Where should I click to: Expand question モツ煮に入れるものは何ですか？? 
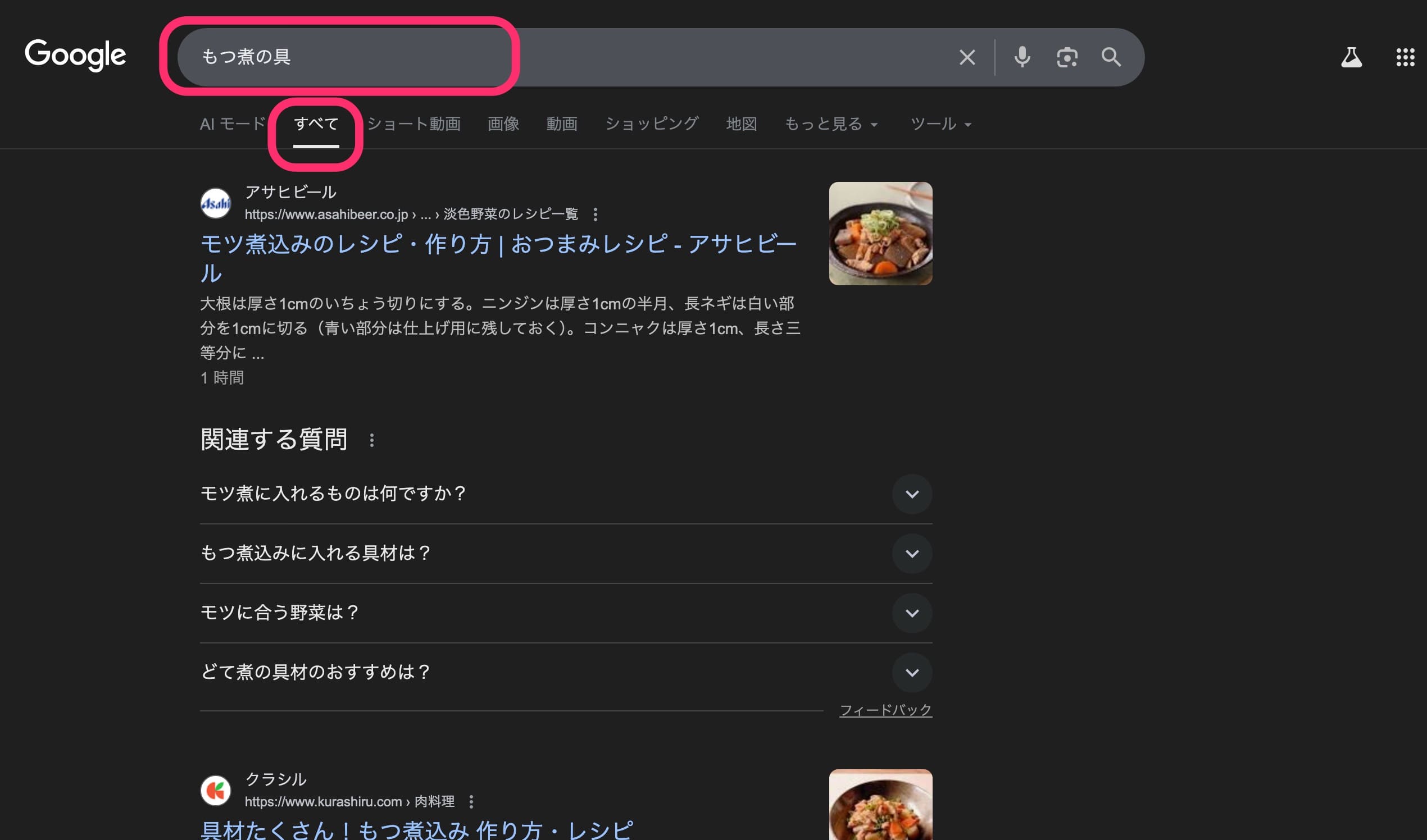[x=912, y=494]
